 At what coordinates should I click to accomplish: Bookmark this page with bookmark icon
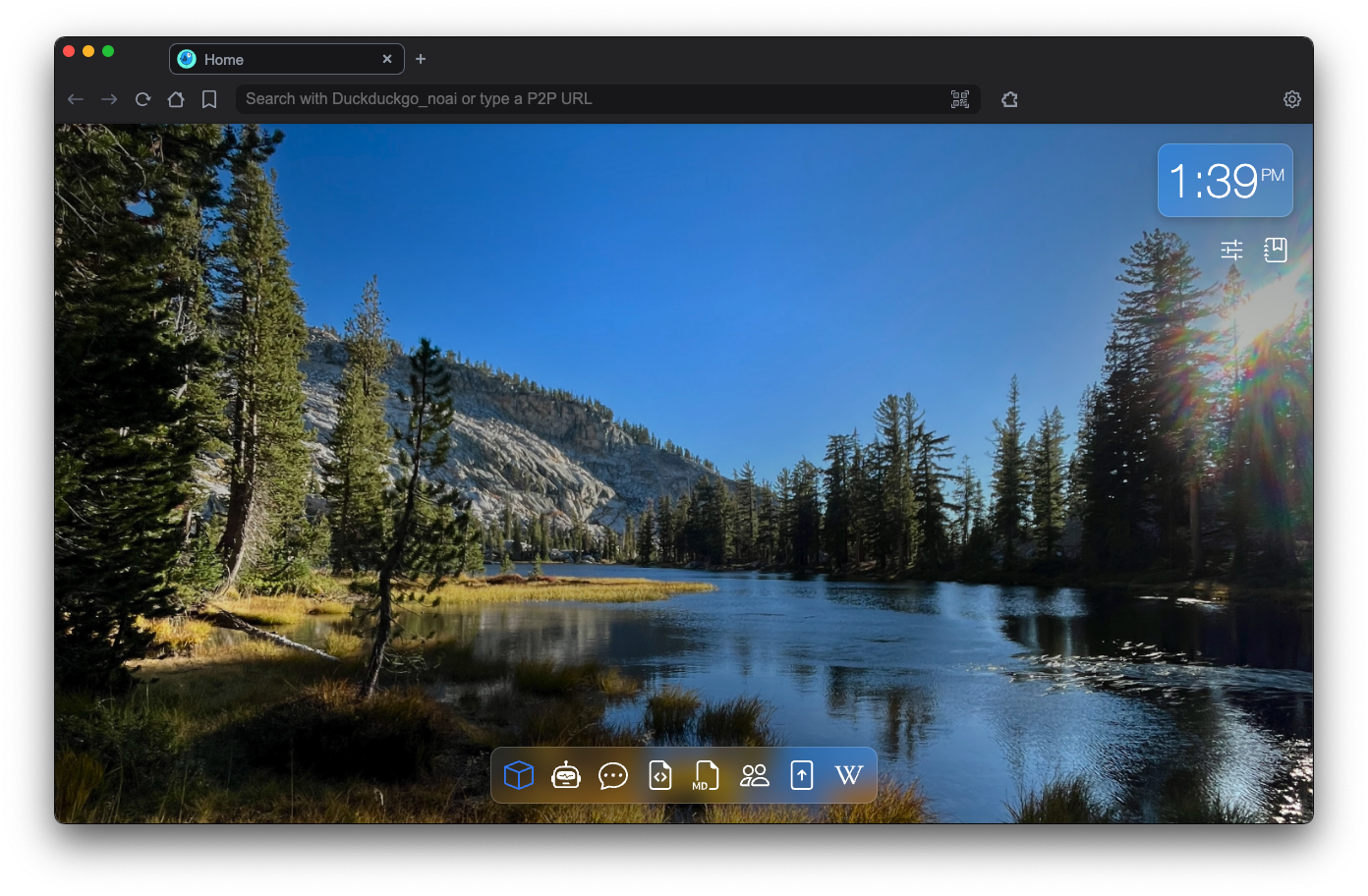click(209, 99)
